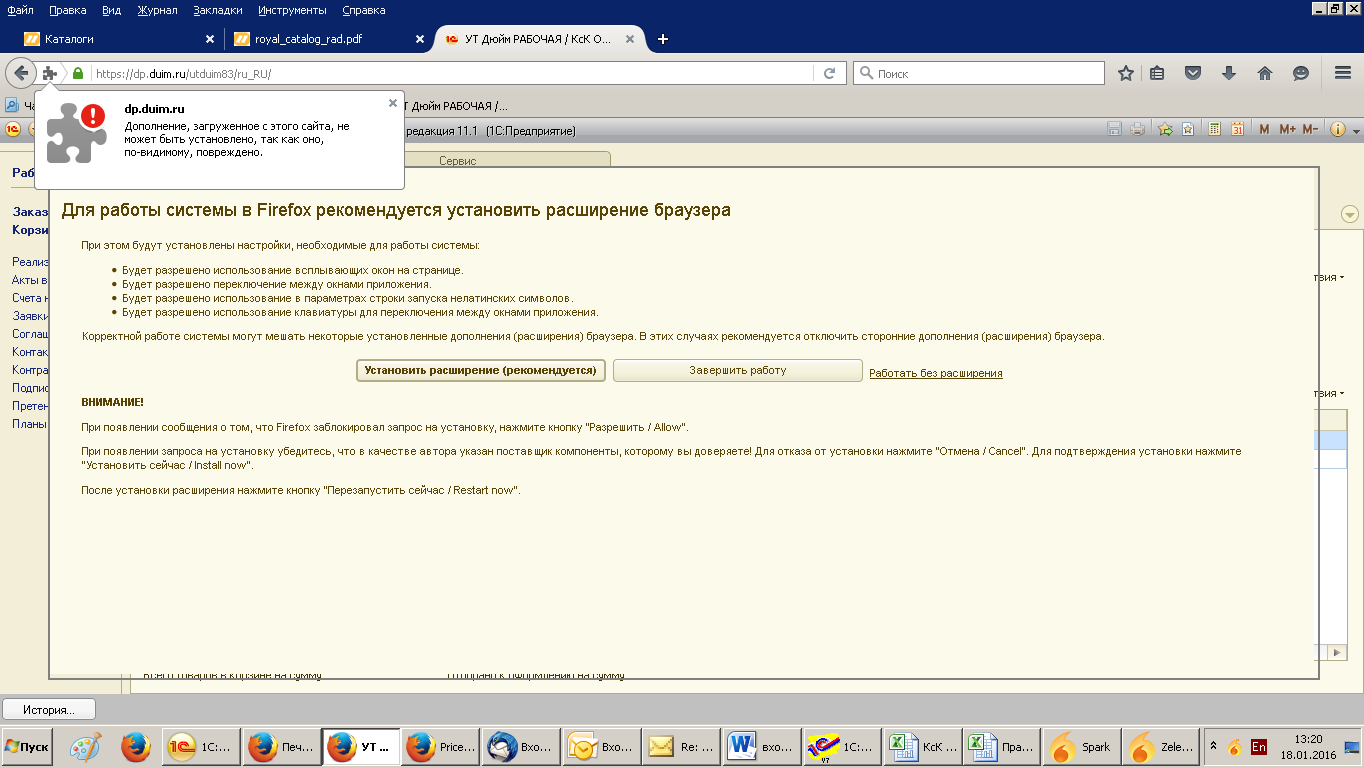The image size is (1364, 768).
Task: Click the green padlock site identity icon
Action: (x=78, y=73)
